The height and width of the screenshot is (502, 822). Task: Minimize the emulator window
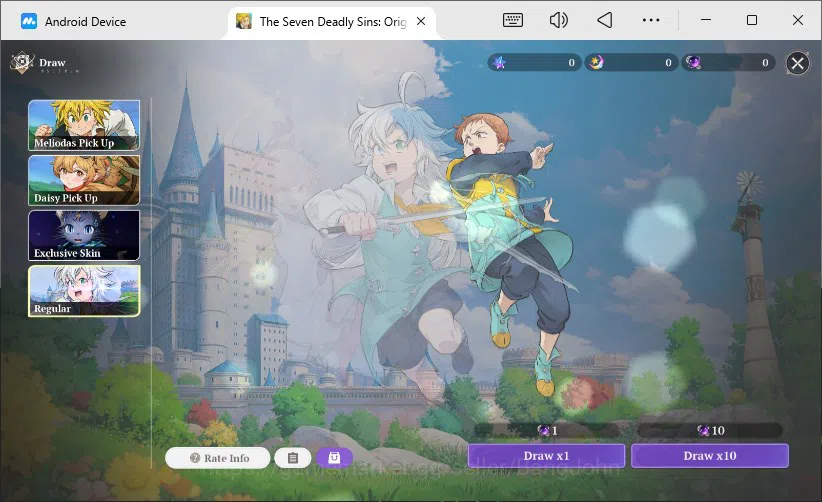(x=706, y=20)
